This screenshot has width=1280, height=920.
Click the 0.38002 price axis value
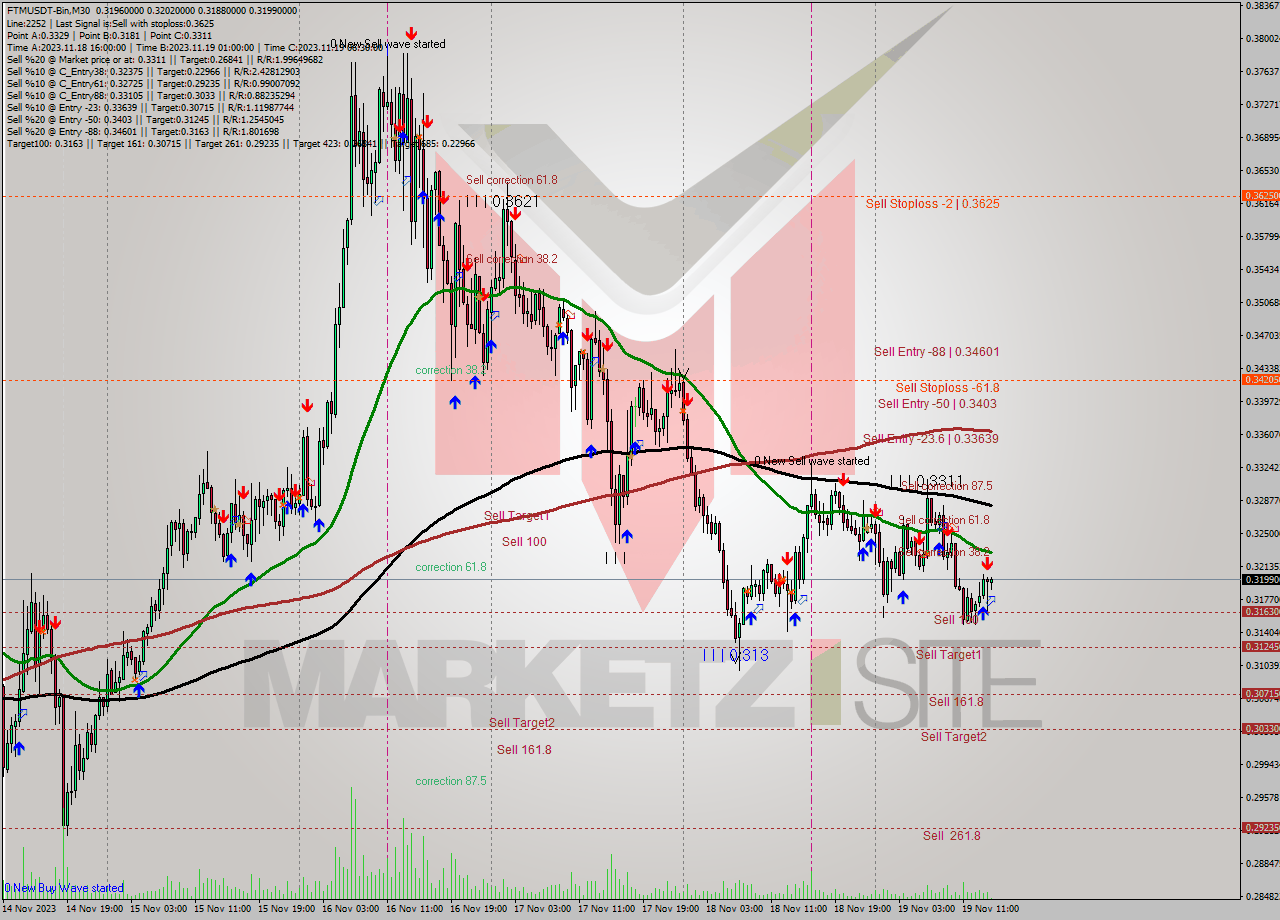pyautogui.click(x=1261, y=39)
